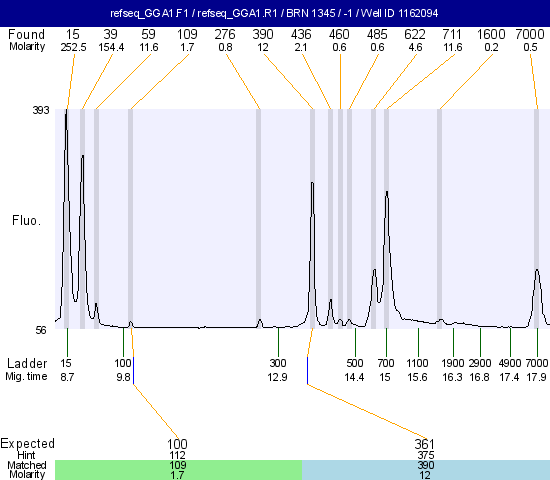Select the found peak label 711
Image resolution: width=550 pixels, height=480 pixels.
(x=452, y=34)
